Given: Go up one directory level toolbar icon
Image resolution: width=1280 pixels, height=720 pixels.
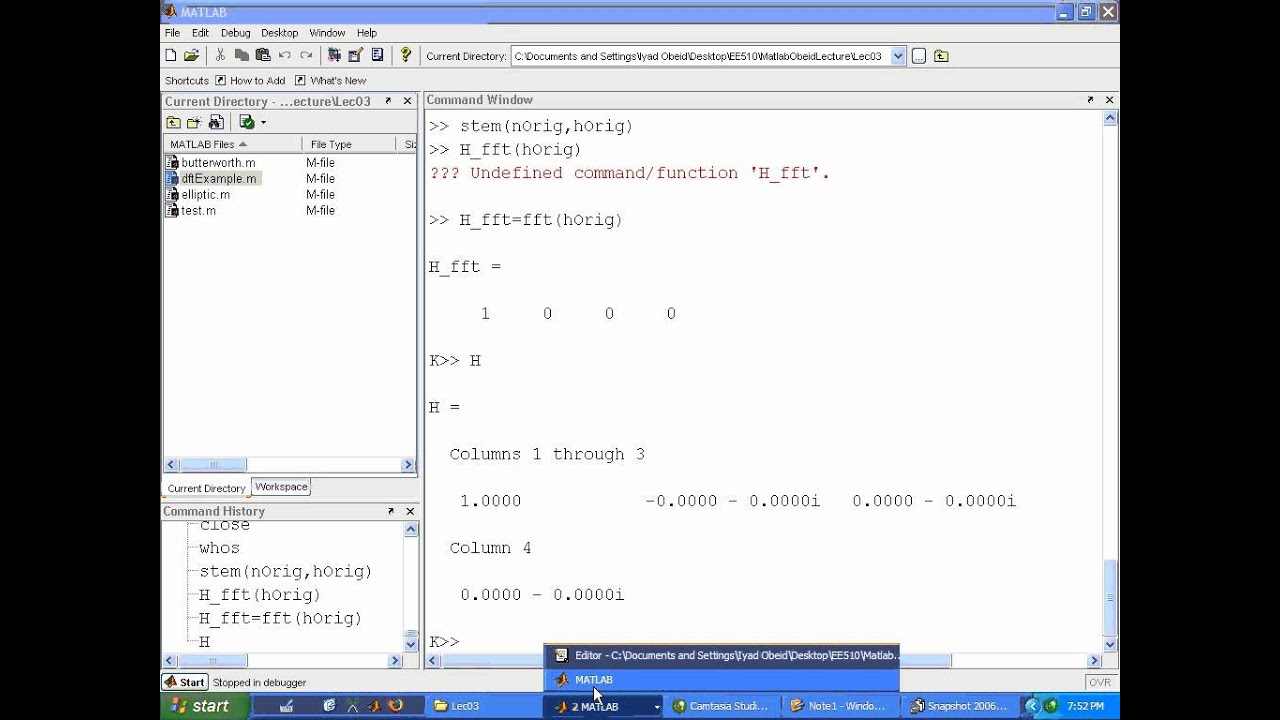Looking at the screenshot, I should (941, 56).
